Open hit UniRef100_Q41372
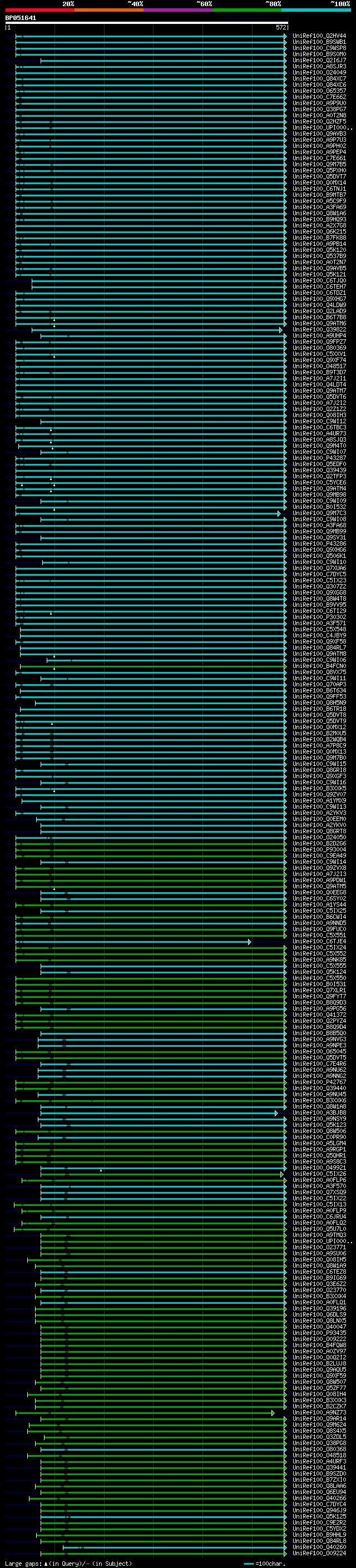This screenshot has width=356, height=1568. coord(319,1015)
